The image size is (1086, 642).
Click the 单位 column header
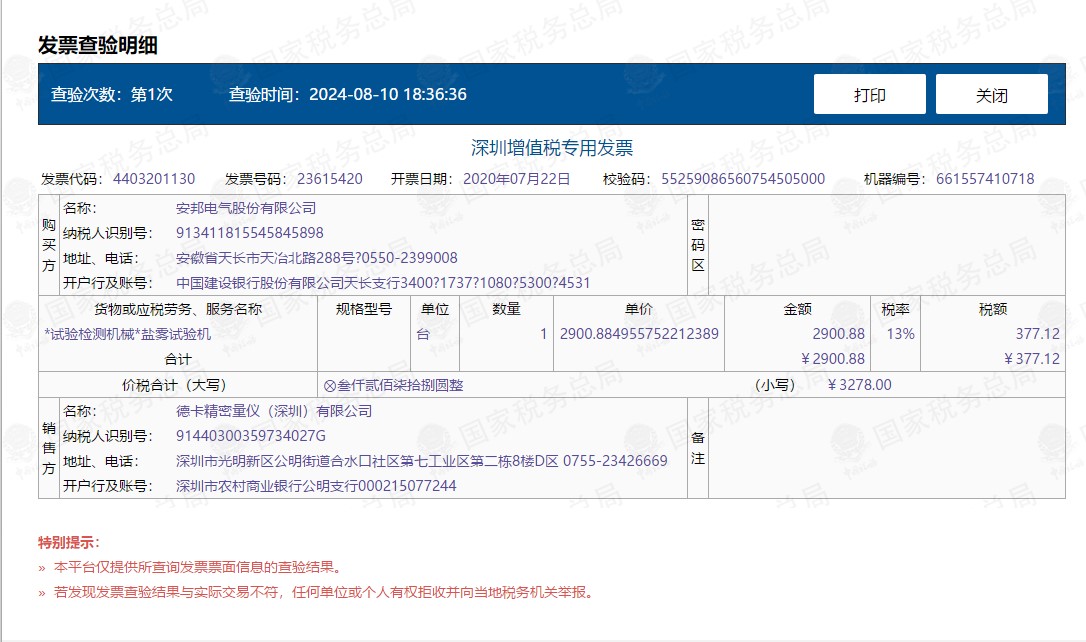pos(435,309)
